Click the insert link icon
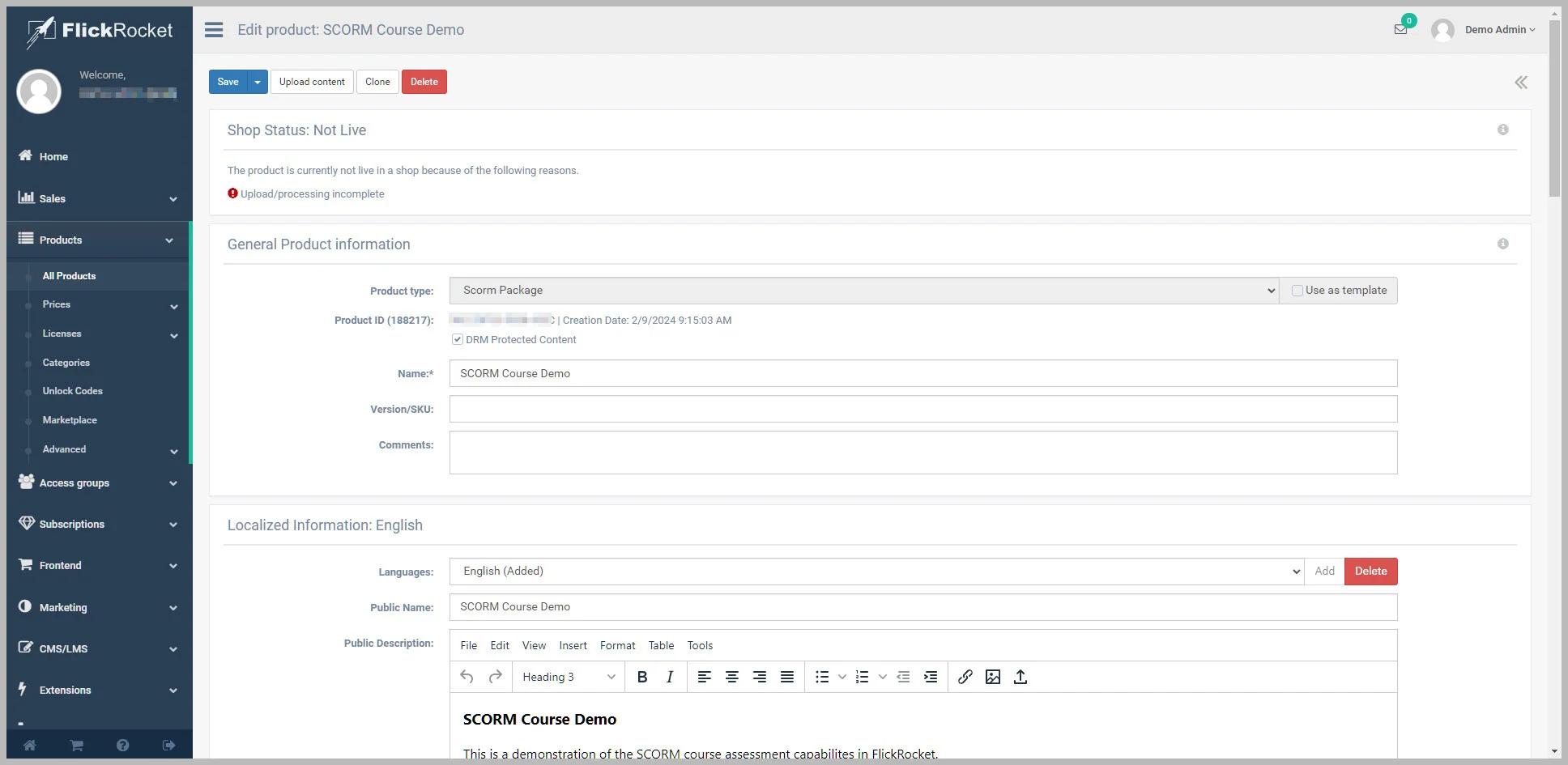This screenshot has width=1568, height=765. (x=965, y=677)
